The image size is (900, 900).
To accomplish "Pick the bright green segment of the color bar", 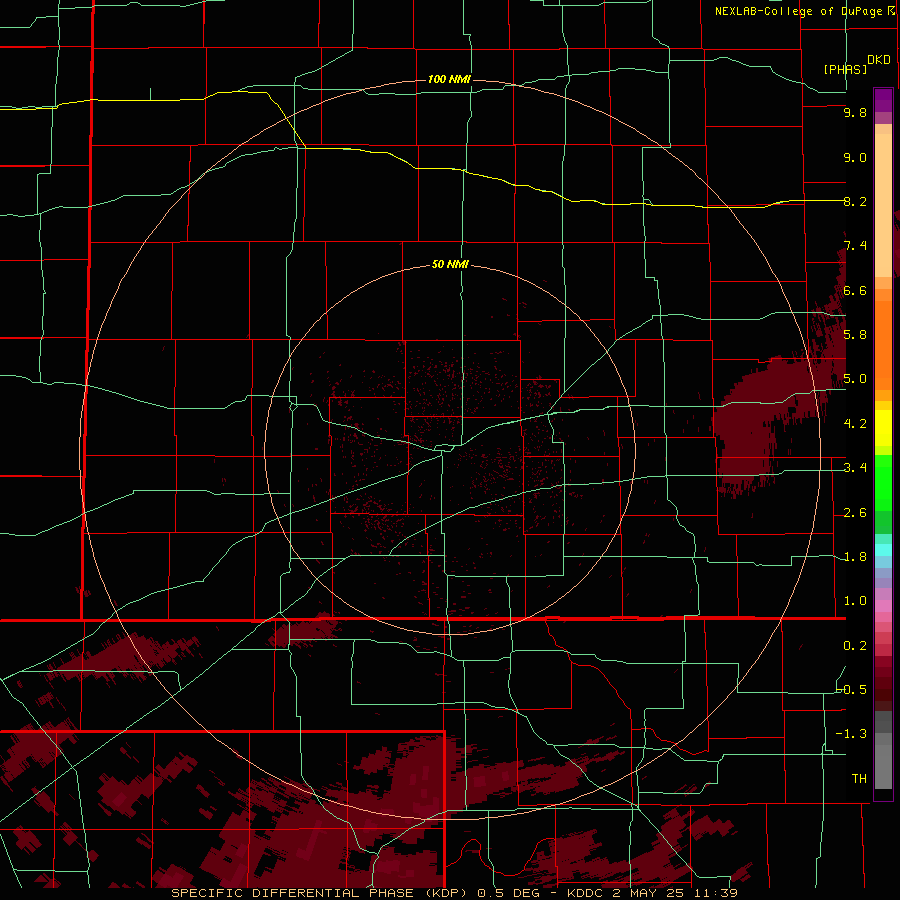I will [883, 483].
